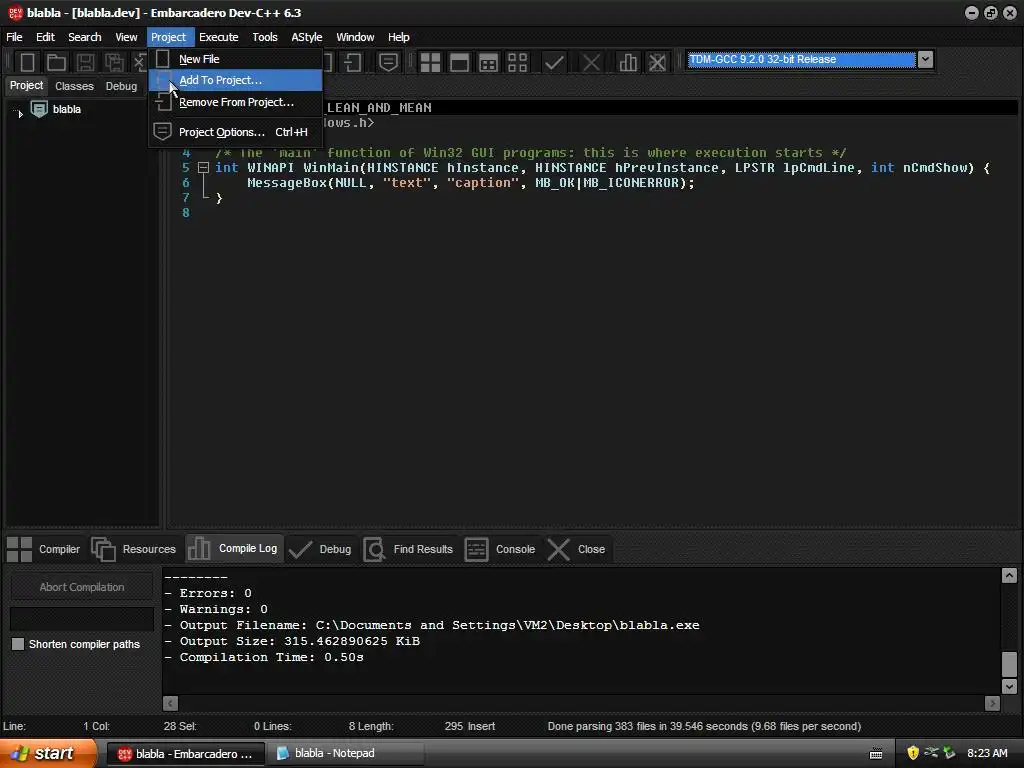Click the New file toolbar icon

[27, 63]
